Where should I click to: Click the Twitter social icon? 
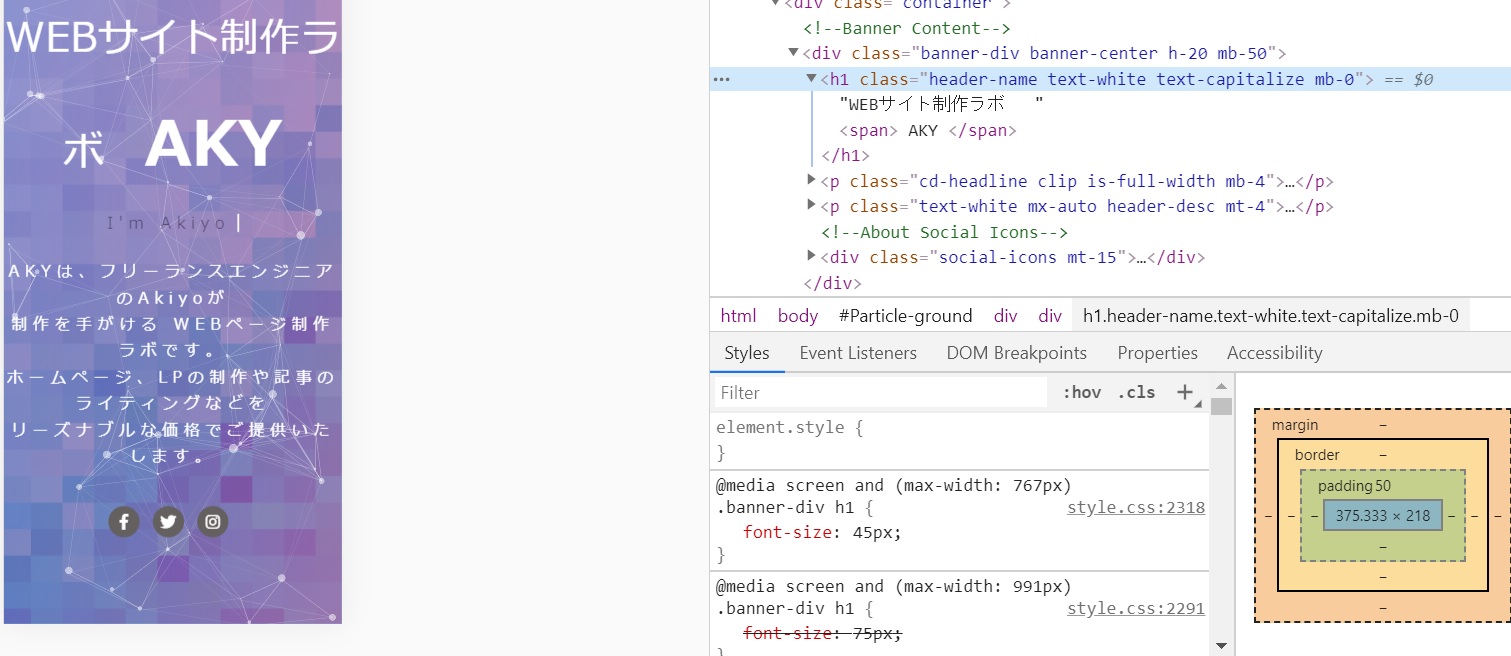(168, 522)
